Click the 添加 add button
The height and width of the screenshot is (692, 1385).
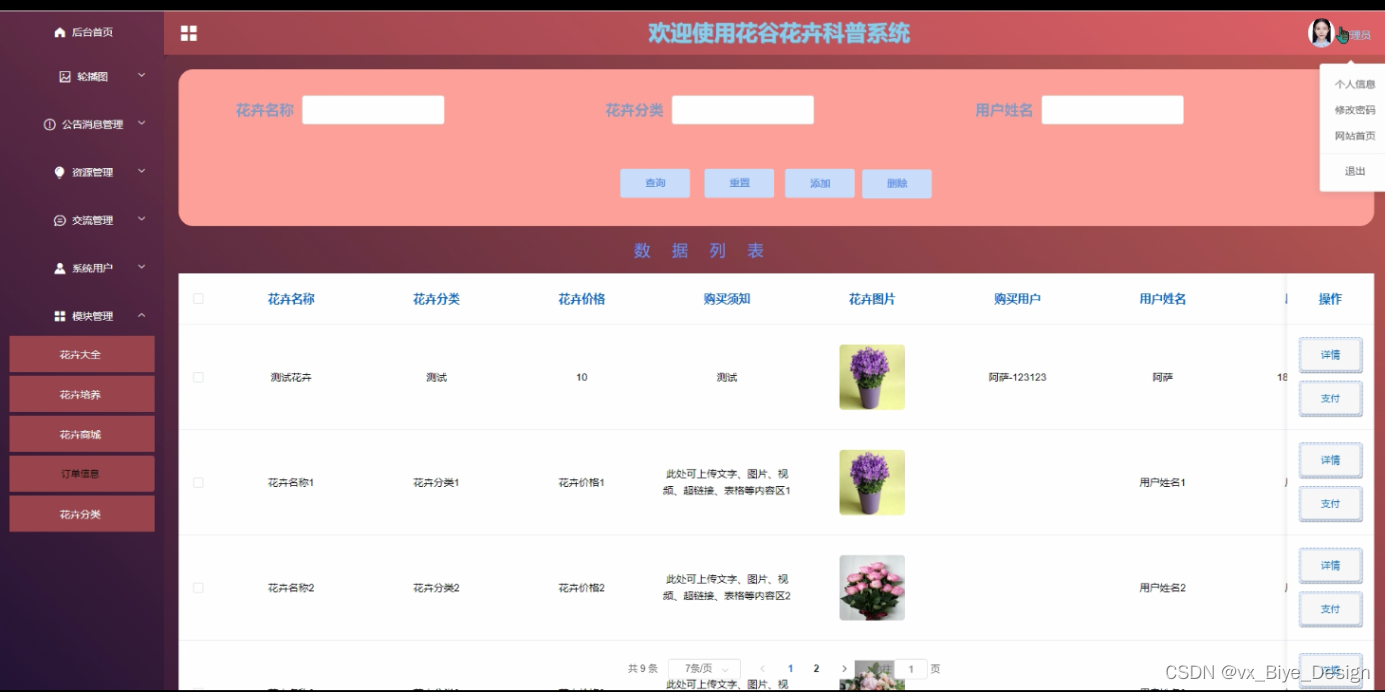[x=820, y=183]
